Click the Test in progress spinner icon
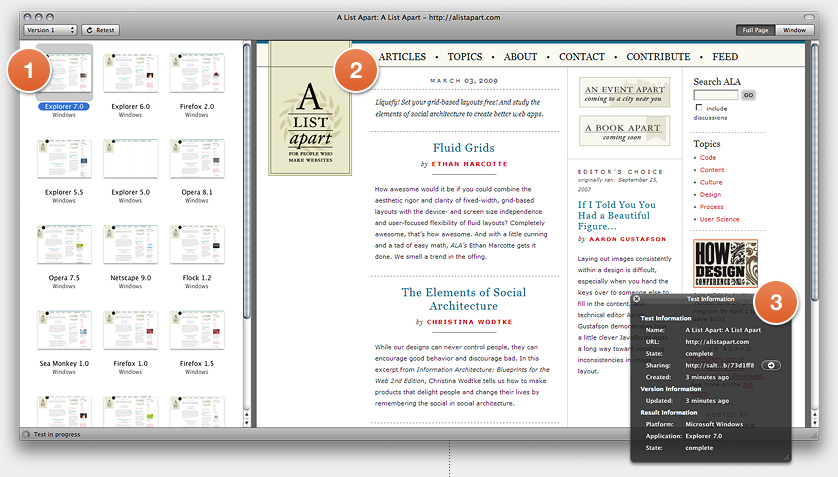Screen dimensions: 838x477 tap(26, 434)
